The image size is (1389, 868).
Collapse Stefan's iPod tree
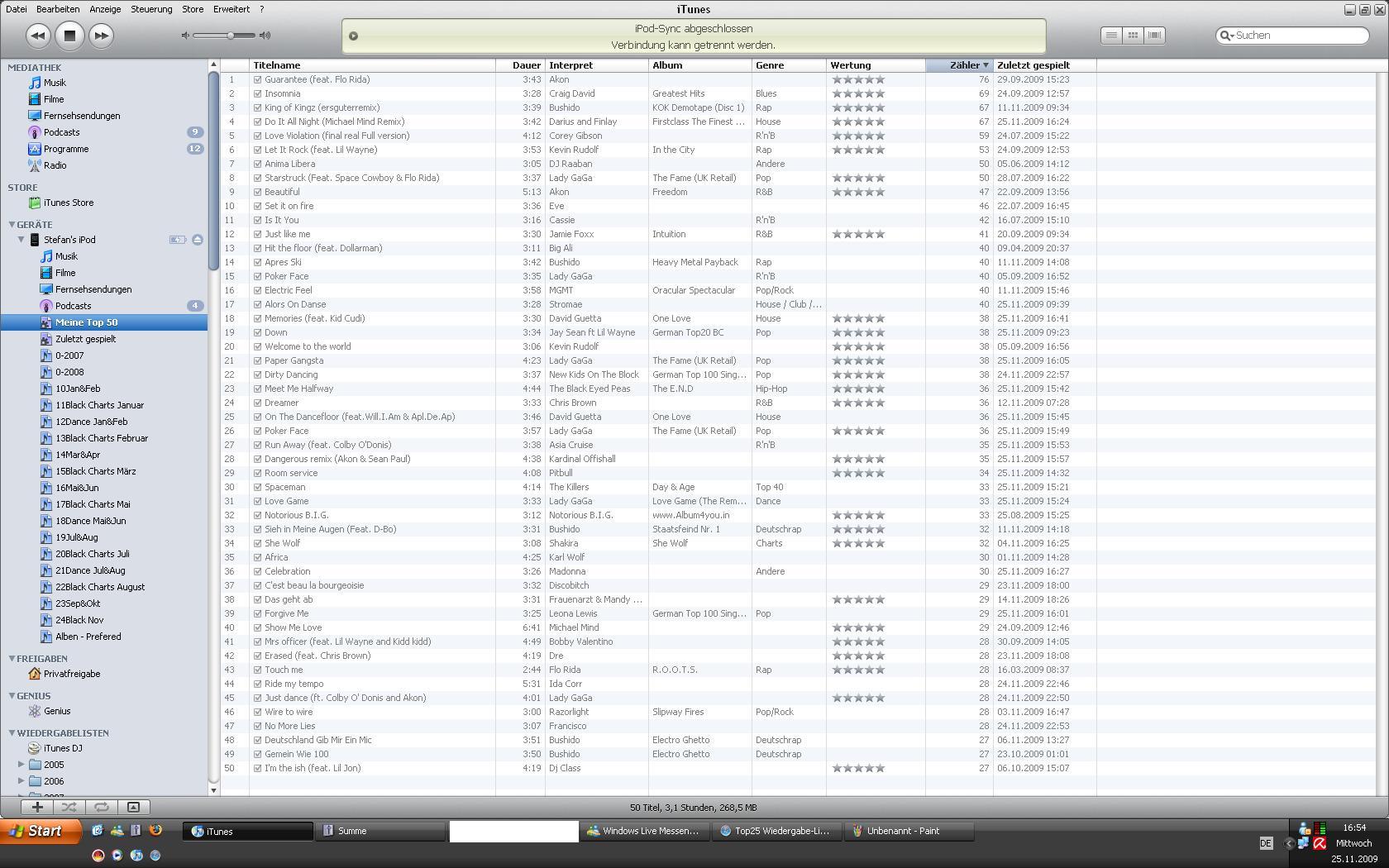pyautogui.click(x=21, y=240)
